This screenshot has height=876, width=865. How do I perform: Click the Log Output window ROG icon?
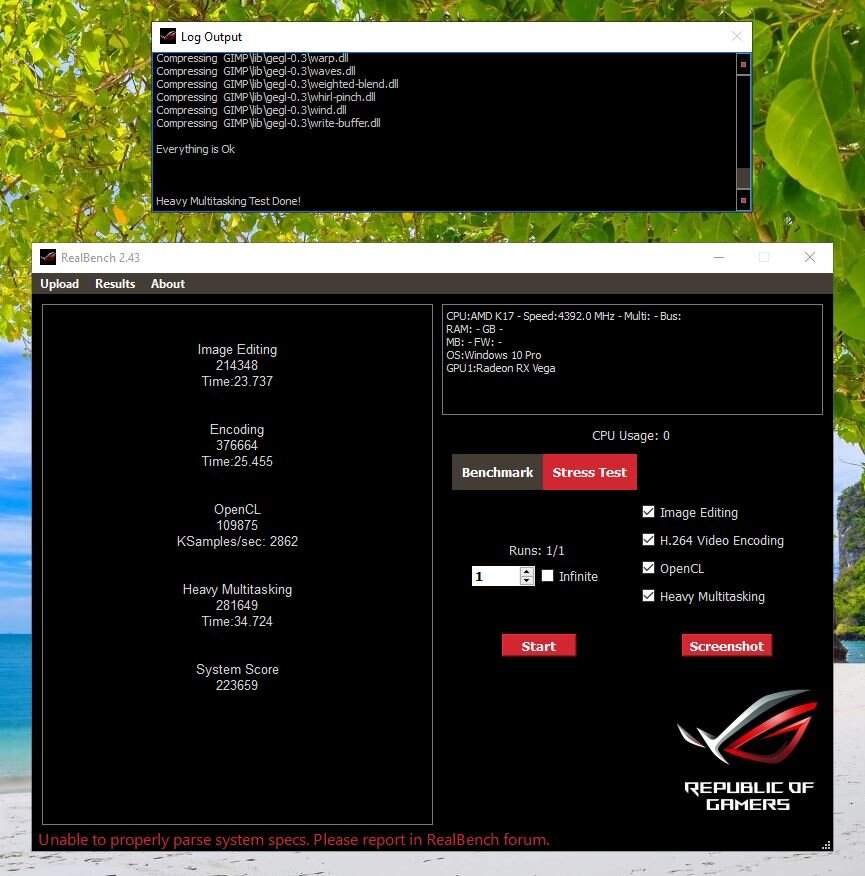[x=168, y=36]
